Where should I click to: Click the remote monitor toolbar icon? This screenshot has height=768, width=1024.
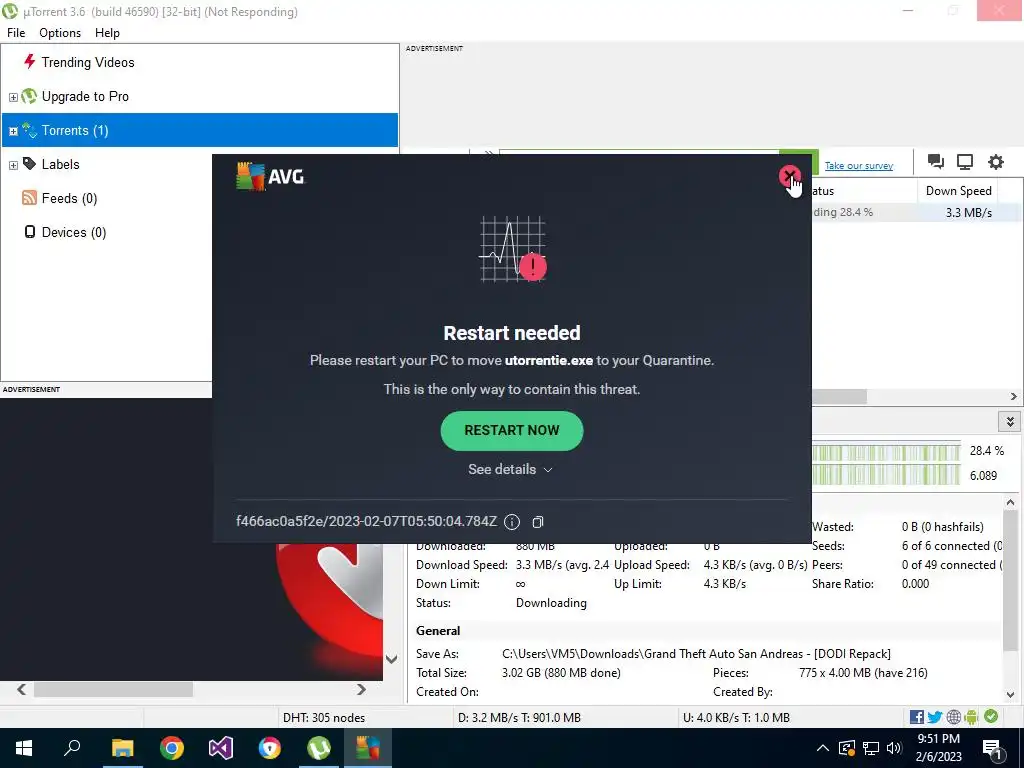(x=965, y=162)
